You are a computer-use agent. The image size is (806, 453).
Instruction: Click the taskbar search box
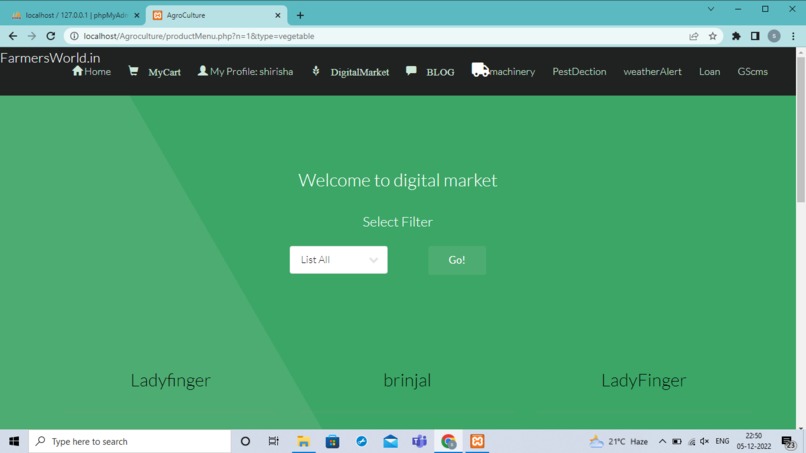130,441
